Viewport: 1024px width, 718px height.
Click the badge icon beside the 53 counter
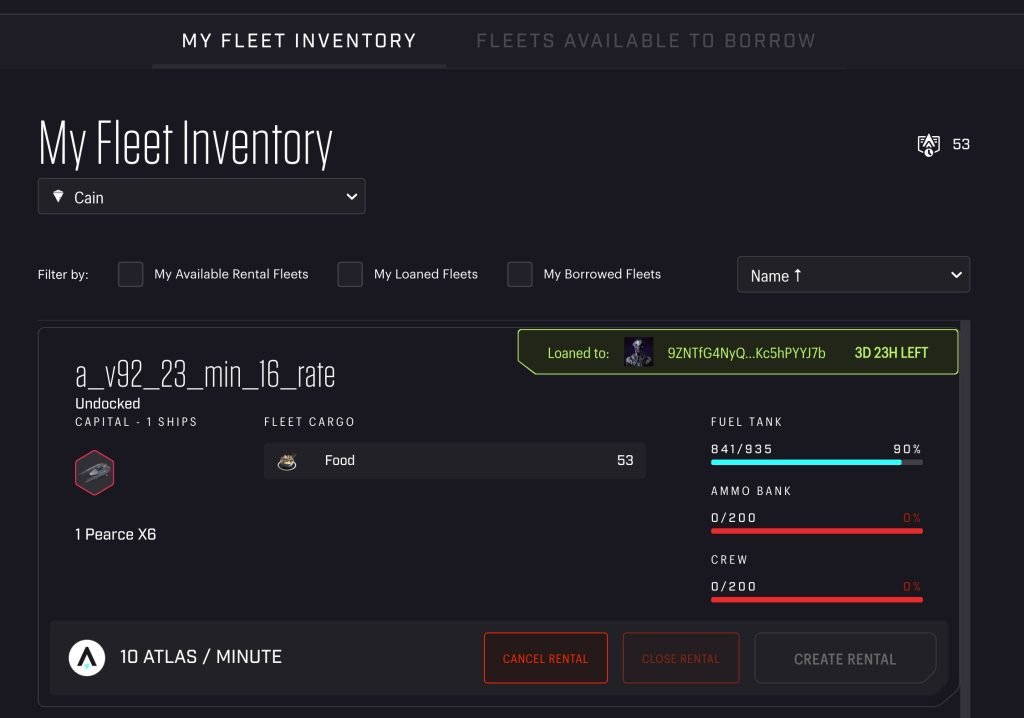(x=929, y=145)
